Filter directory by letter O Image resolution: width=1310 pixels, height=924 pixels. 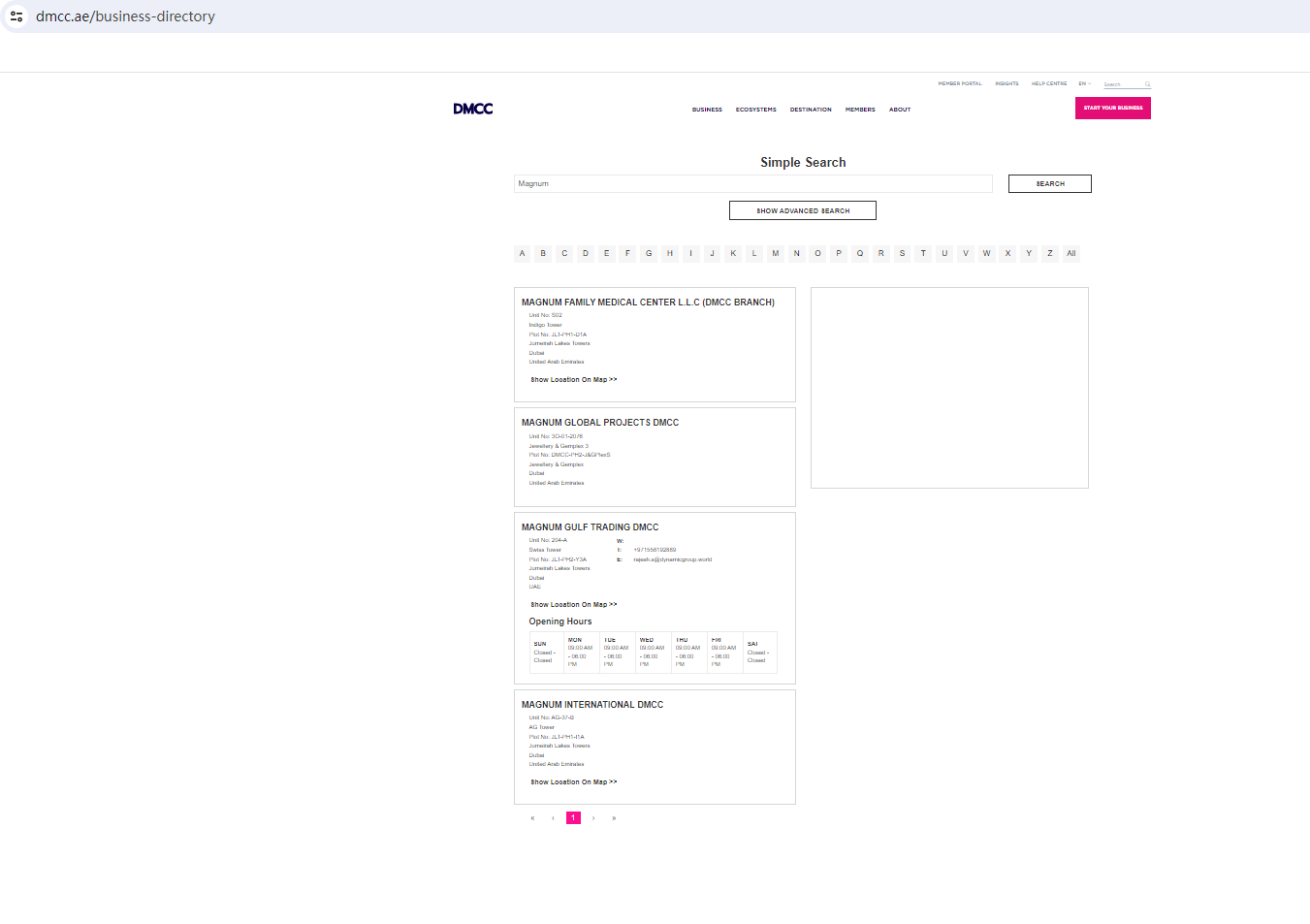[x=817, y=254]
